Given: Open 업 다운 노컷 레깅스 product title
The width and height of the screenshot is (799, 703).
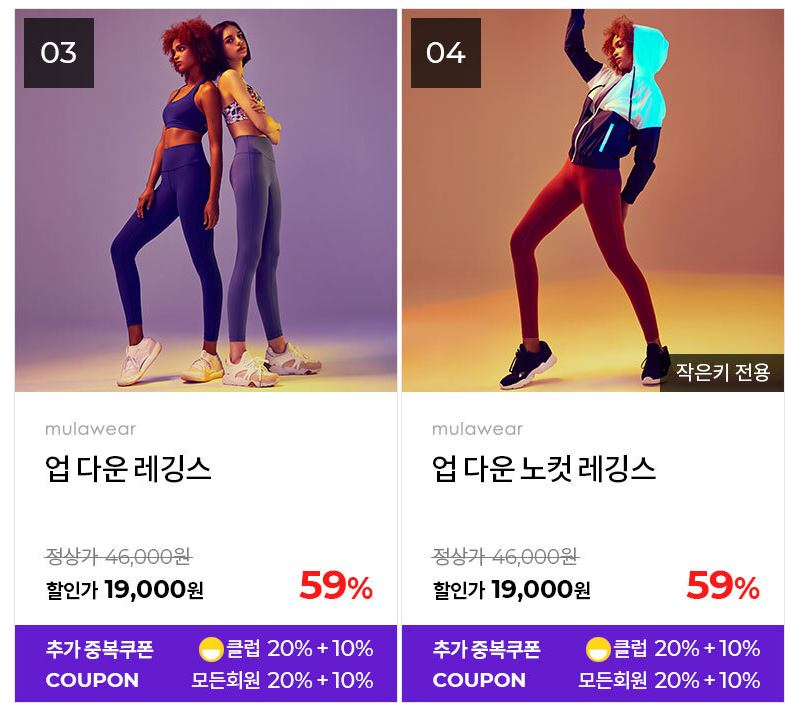Looking at the screenshot, I should 544,469.
